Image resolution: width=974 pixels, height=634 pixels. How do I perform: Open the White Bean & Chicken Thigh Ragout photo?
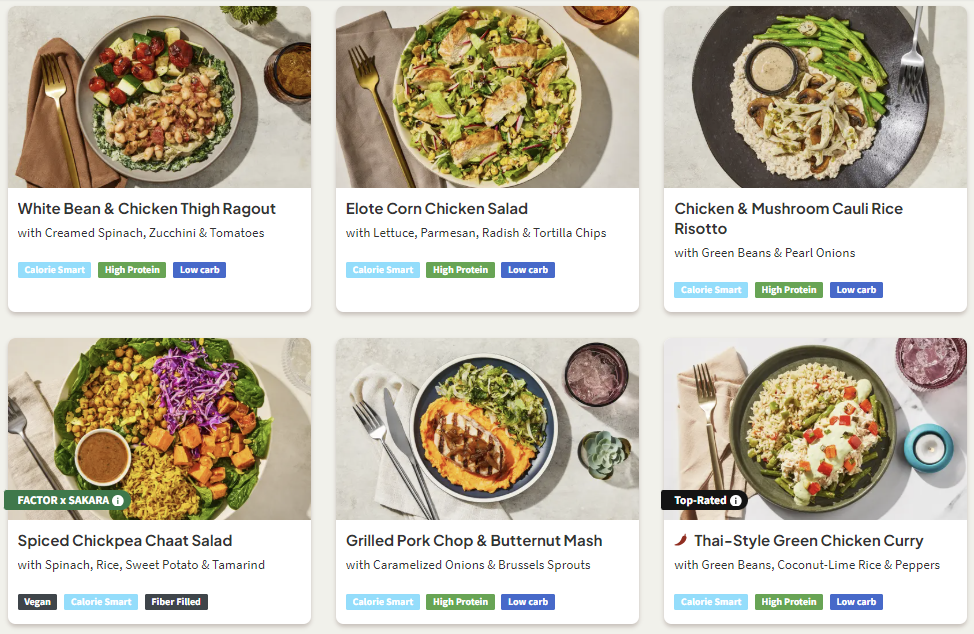[159, 97]
